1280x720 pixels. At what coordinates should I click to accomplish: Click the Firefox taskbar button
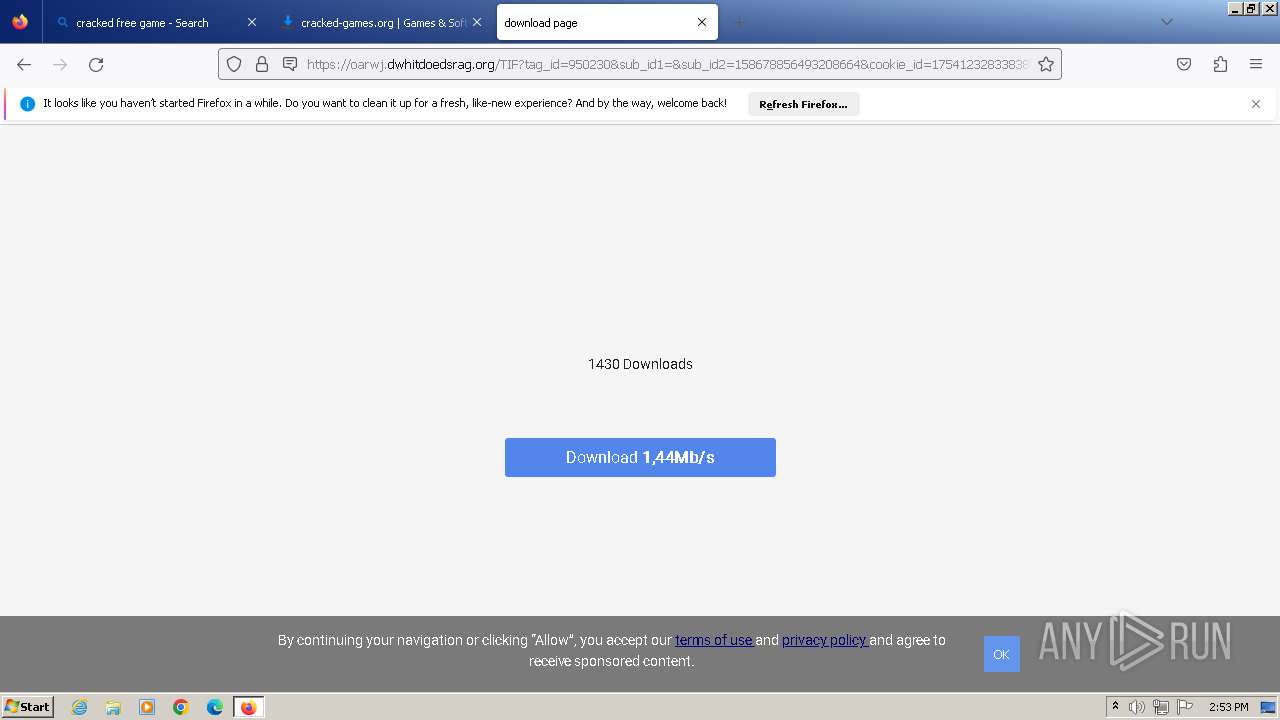pos(248,707)
